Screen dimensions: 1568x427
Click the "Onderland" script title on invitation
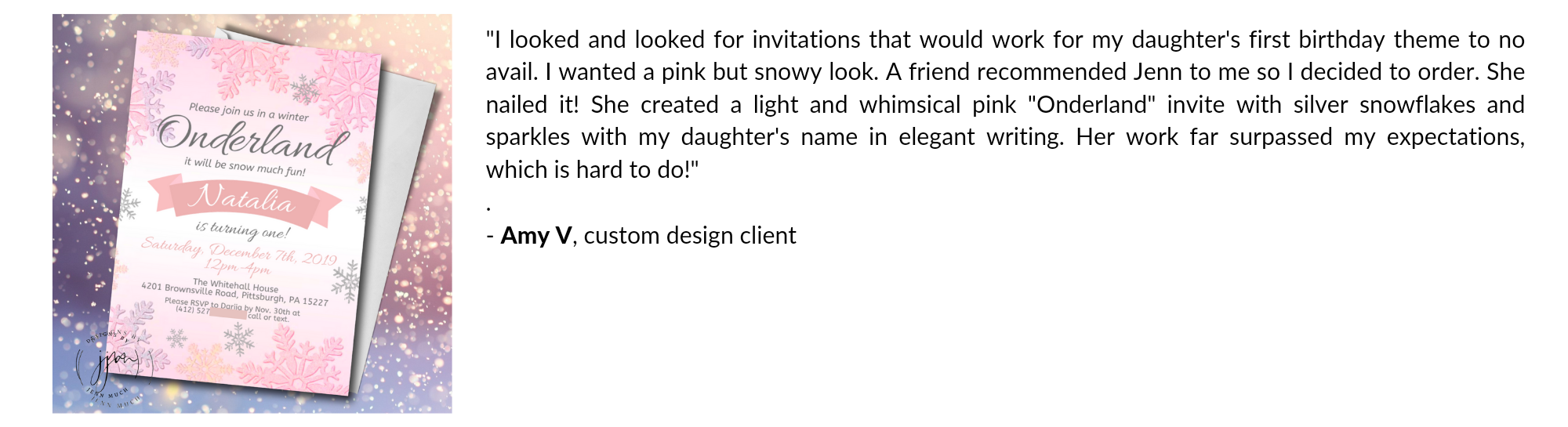click(x=252, y=139)
